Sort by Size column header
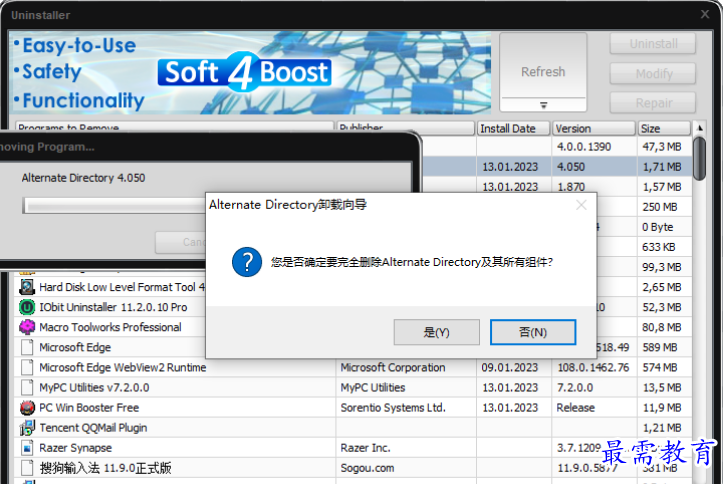The image size is (723, 484). [x=664, y=128]
